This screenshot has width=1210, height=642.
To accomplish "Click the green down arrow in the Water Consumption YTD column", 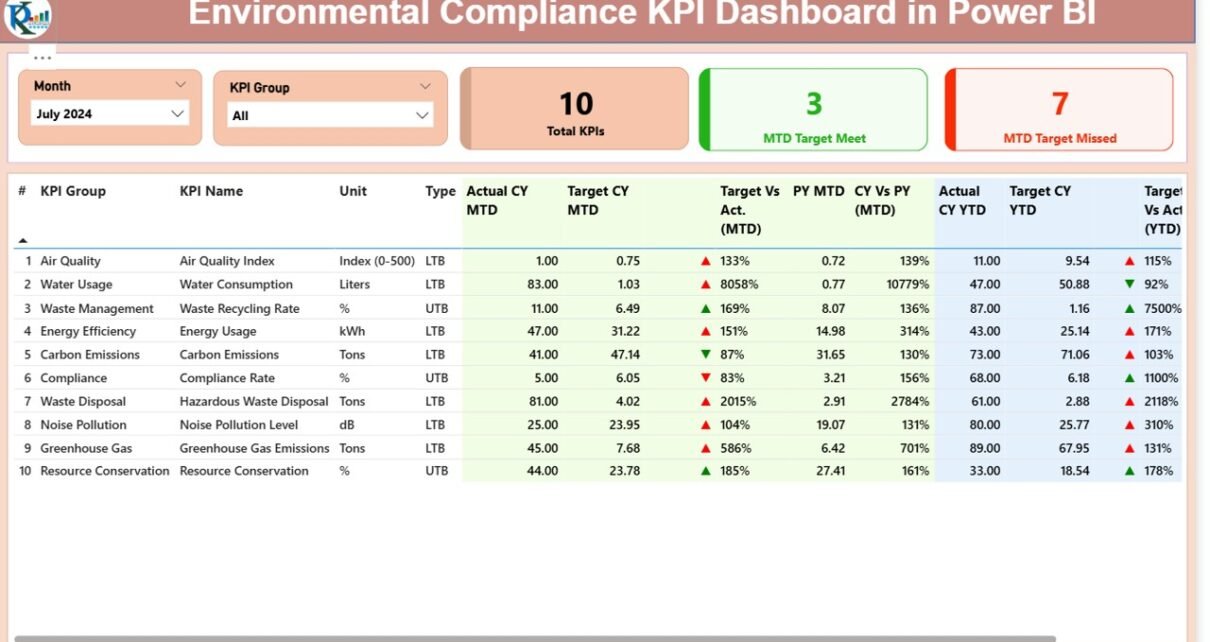I will pyautogui.click(x=1130, y=285).
